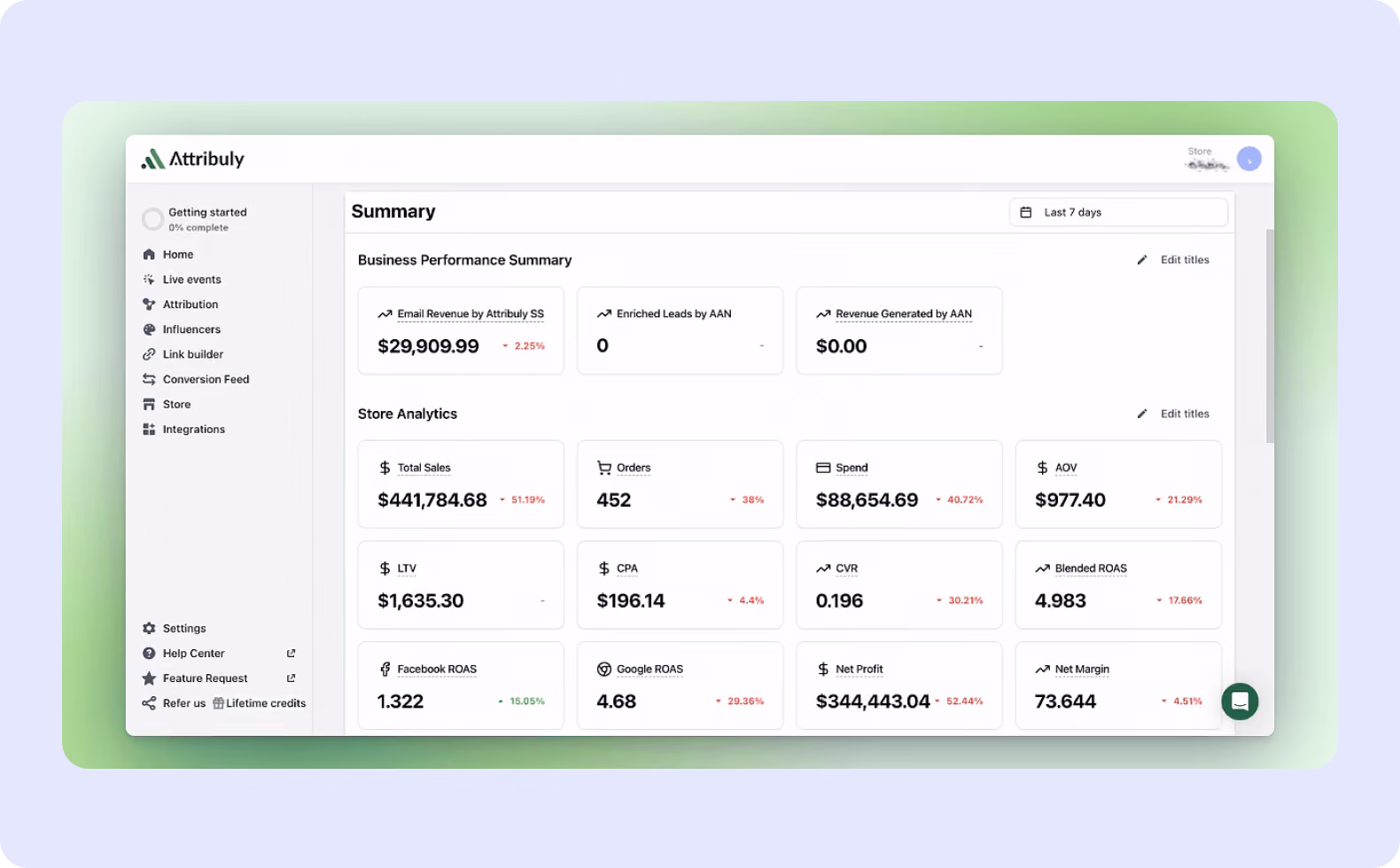The width and height of the screenshot is (1400, 868).
Task: Click the Facebook ROAS icon
Action: (385, 670)
